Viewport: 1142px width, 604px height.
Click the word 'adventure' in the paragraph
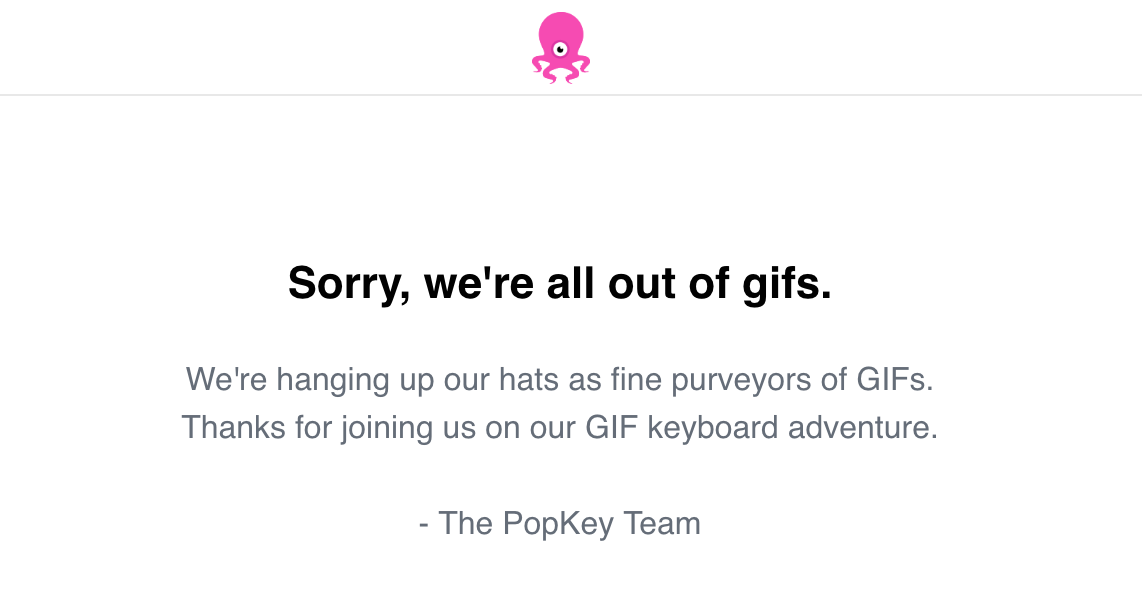(858, 427)
